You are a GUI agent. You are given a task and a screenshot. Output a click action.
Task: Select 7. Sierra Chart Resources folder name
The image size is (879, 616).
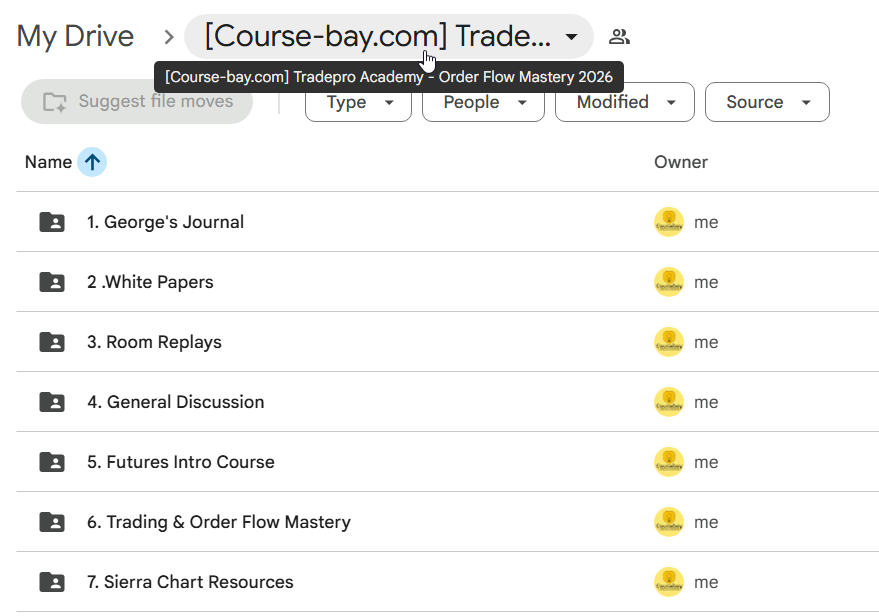tap(190, 582)
